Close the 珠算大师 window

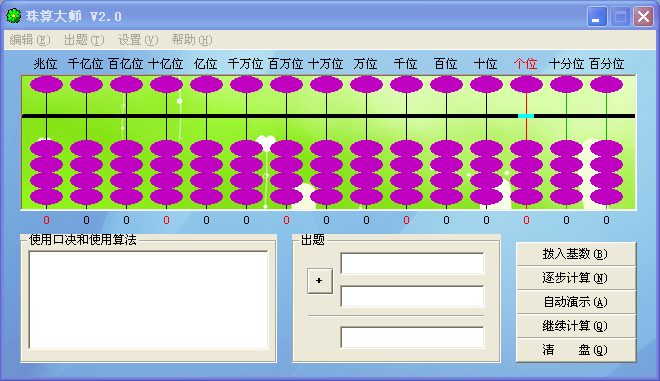click(644, 17)
